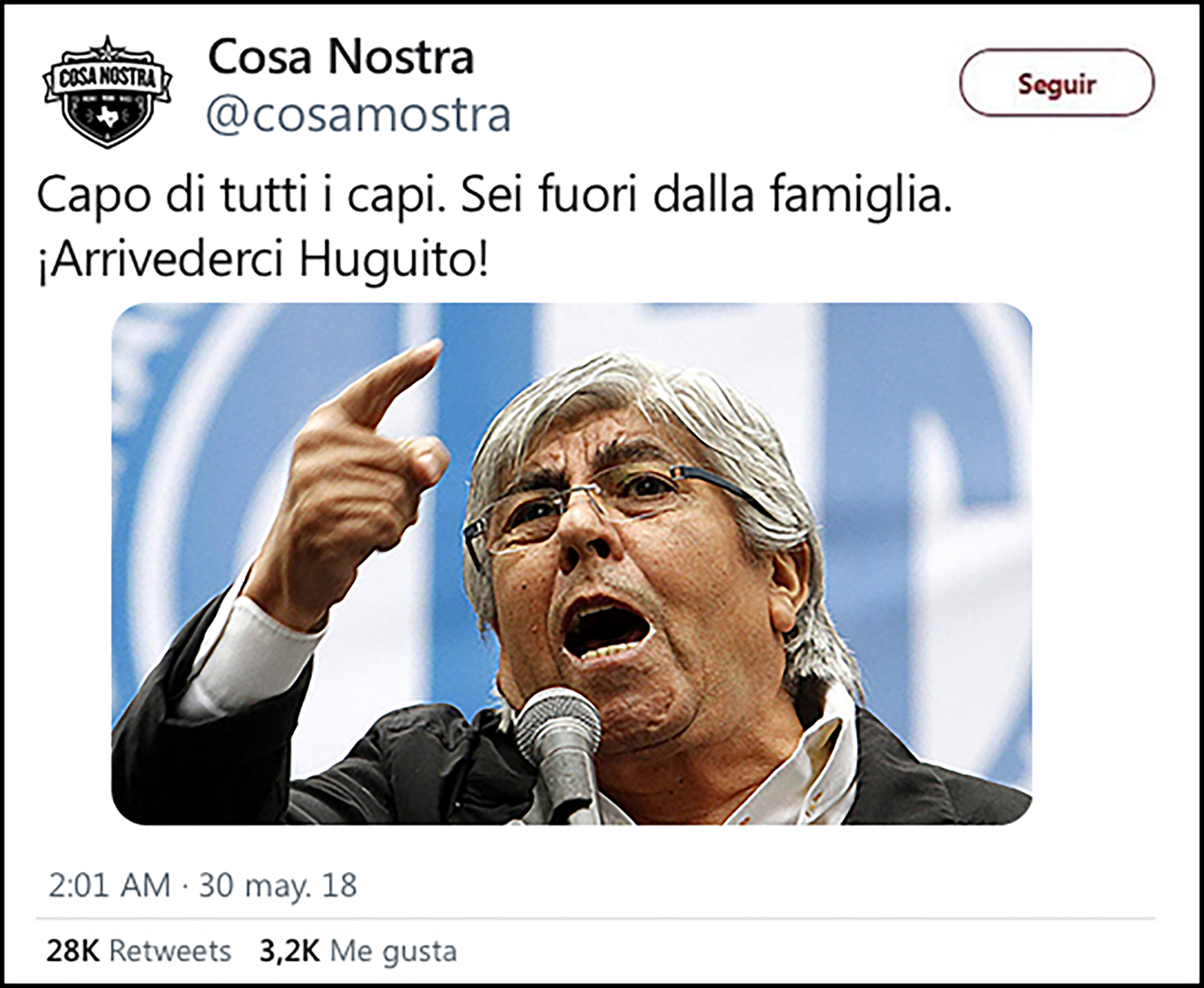Click the 30 may. 18 date
Viewport: 1204px width, 988px height.
point(278,886)
